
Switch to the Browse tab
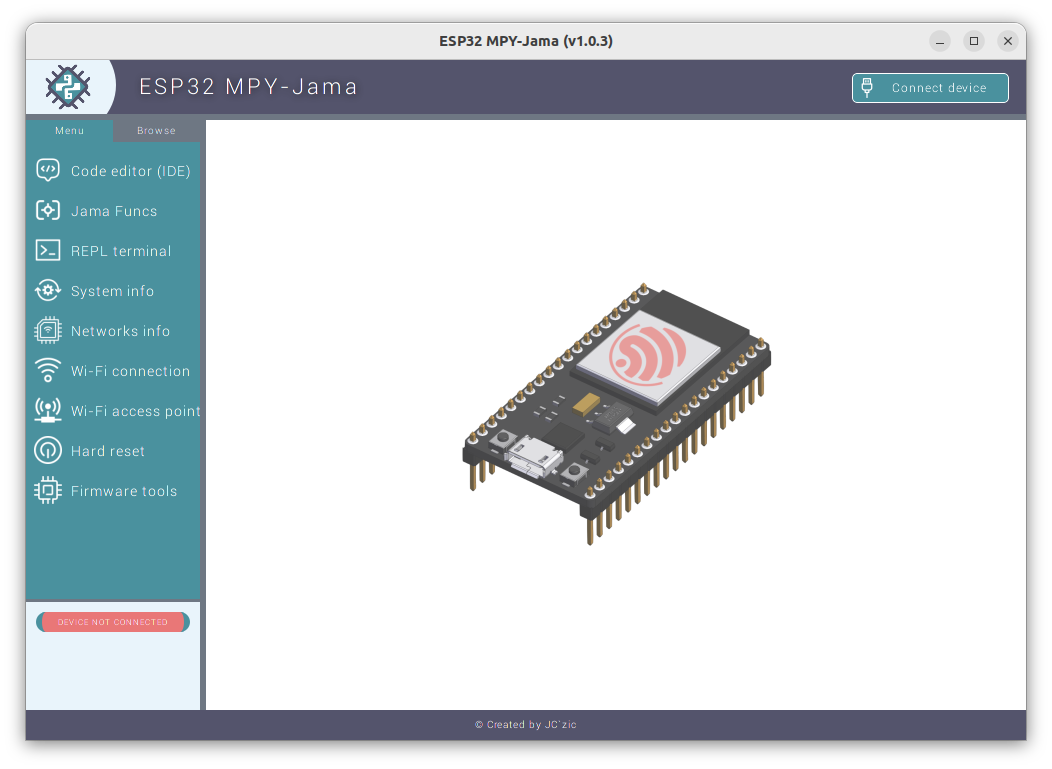[x=156, y=130]
